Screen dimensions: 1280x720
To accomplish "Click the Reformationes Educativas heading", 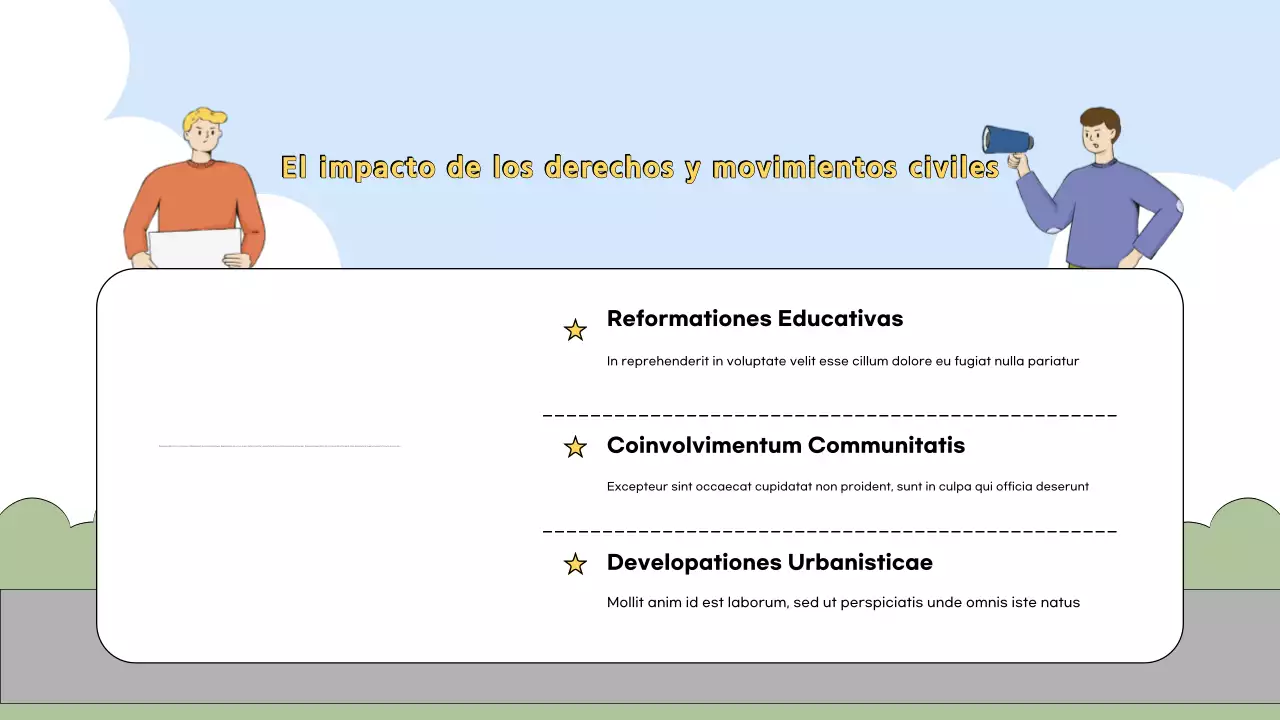I will [755, 319].
